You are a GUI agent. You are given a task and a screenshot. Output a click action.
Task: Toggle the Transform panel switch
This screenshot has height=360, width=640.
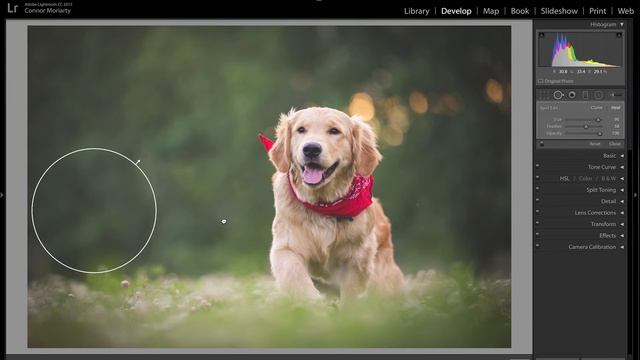point(538,223)
